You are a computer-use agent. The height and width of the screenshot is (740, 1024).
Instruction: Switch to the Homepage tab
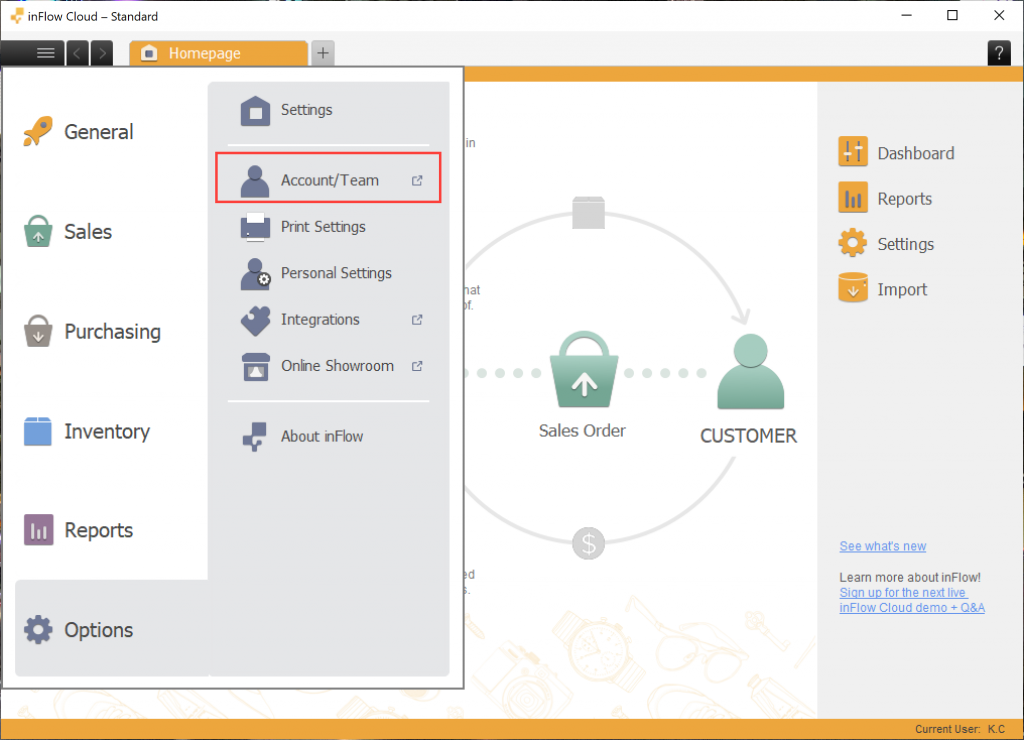click(218, 53)
